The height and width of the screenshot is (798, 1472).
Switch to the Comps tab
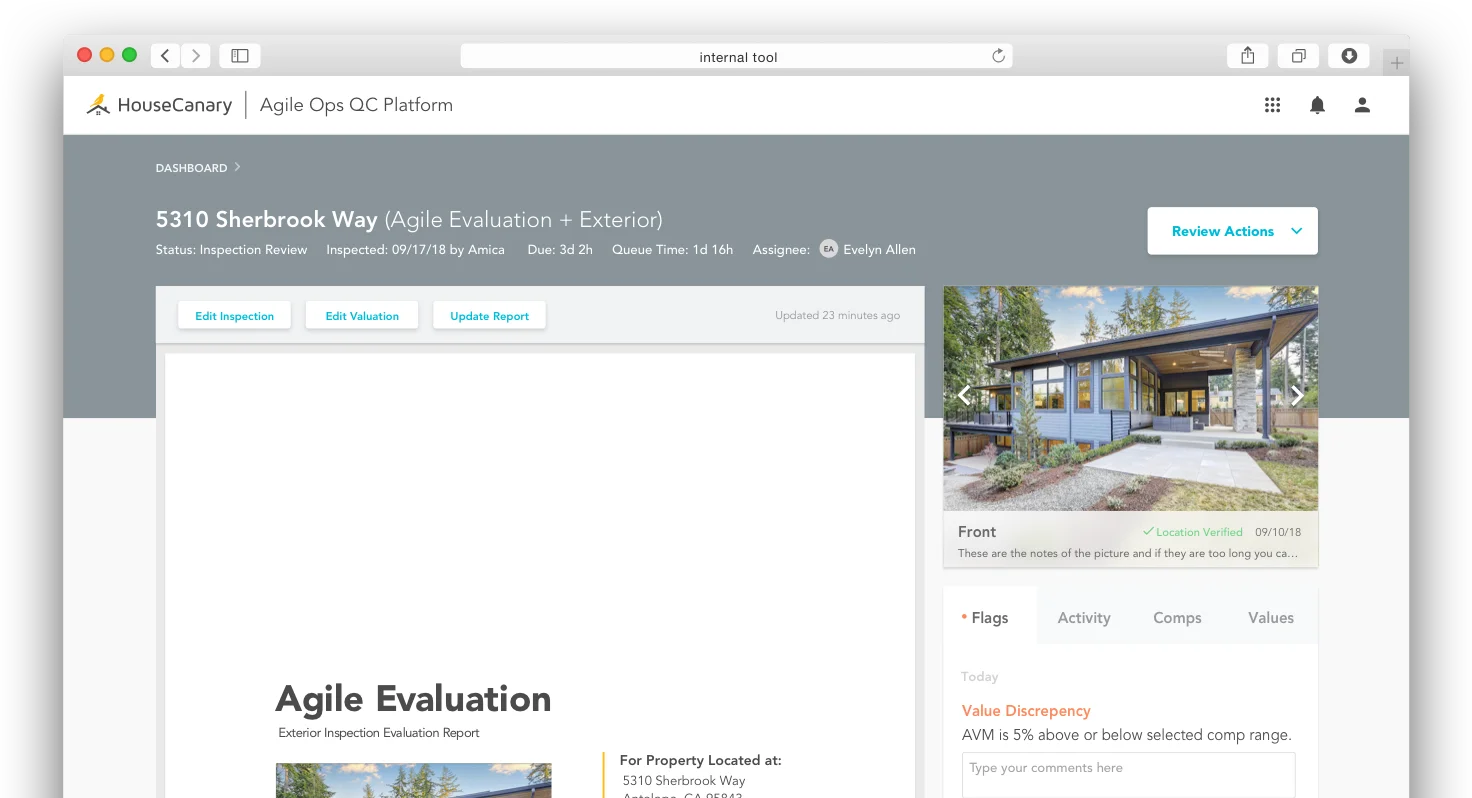pos(1177,618)
